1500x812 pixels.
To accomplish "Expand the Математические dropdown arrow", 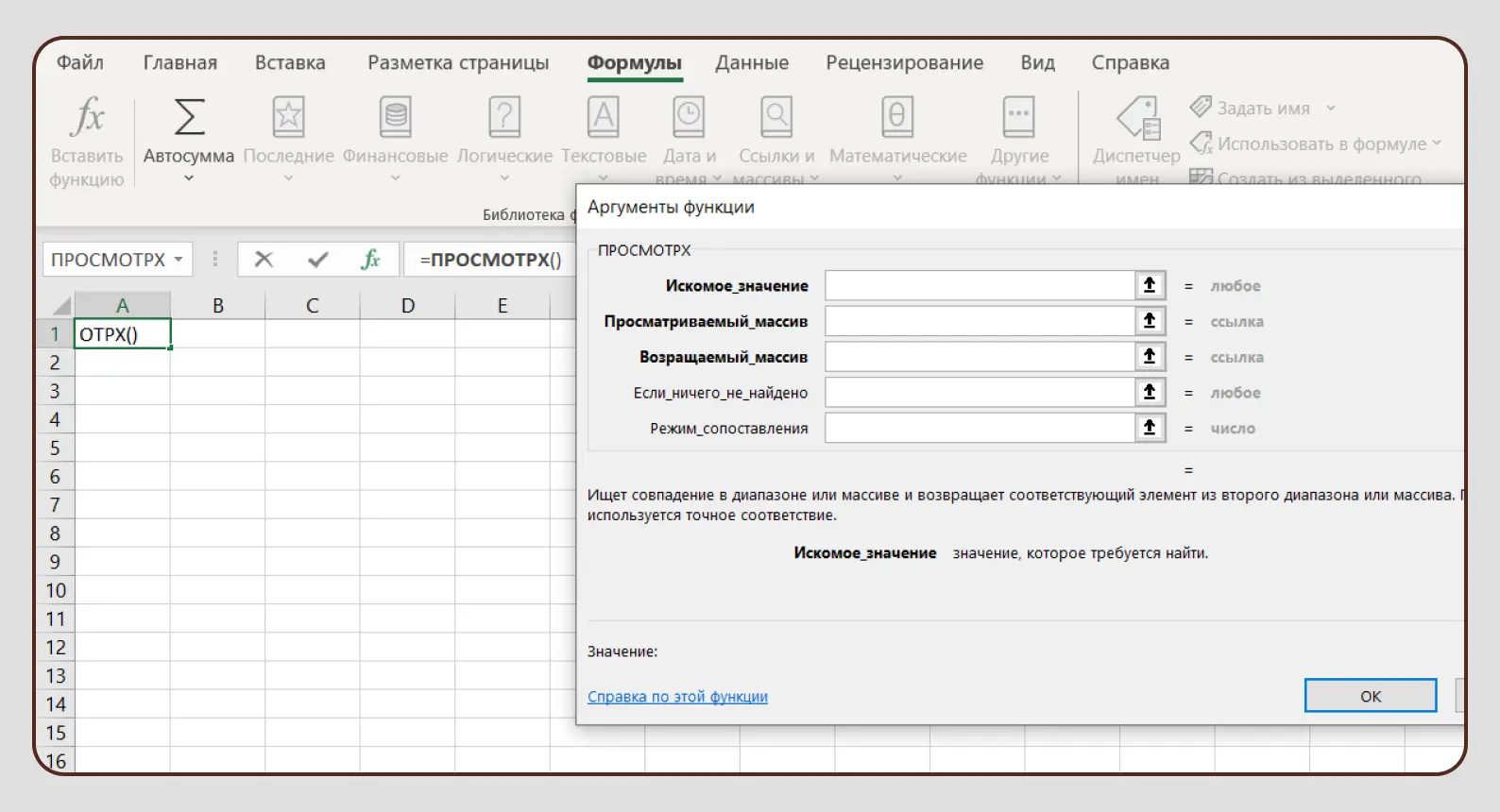I will click(x=897, y=178).
